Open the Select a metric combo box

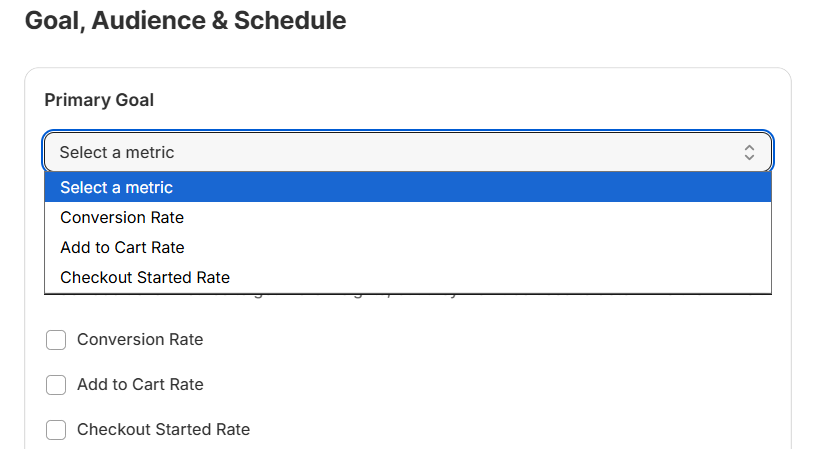[400, 152]
